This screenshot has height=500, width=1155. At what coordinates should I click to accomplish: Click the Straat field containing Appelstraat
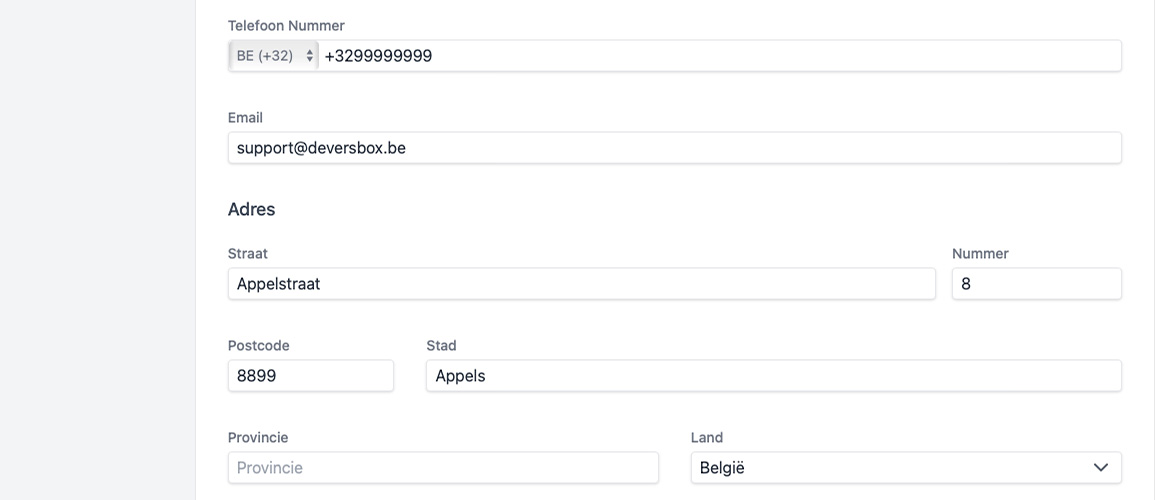coord(581,284)
